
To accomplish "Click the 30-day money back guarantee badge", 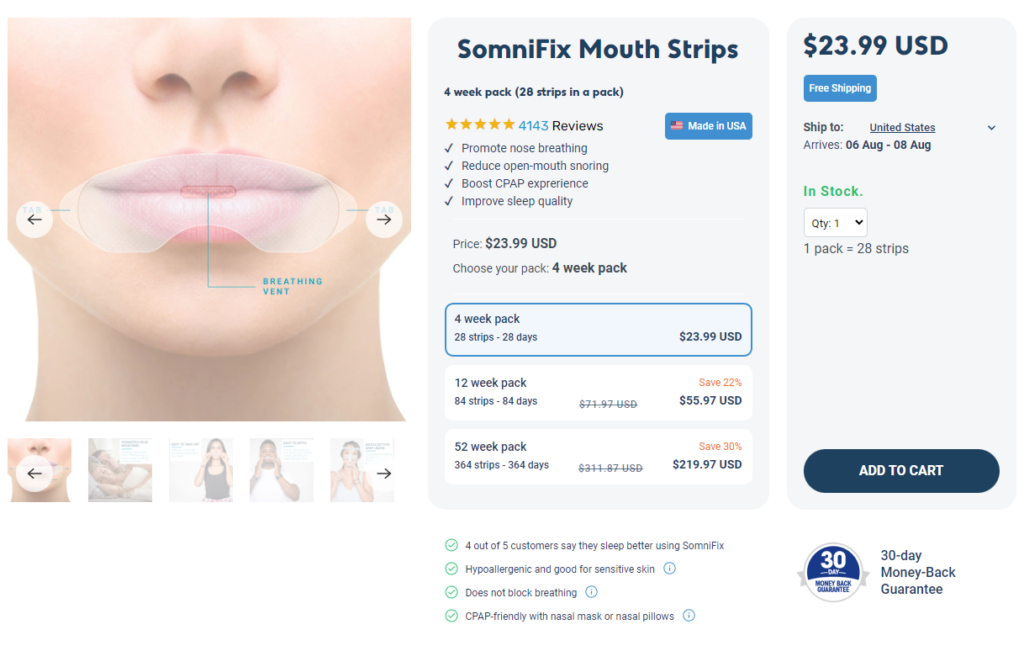I will [x=833, y=572].
